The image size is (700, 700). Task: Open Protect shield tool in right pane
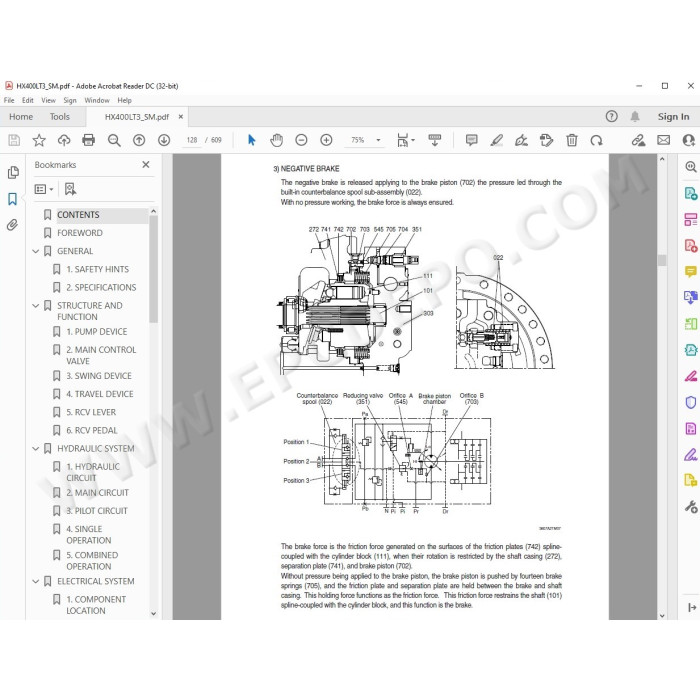point(691,402)
